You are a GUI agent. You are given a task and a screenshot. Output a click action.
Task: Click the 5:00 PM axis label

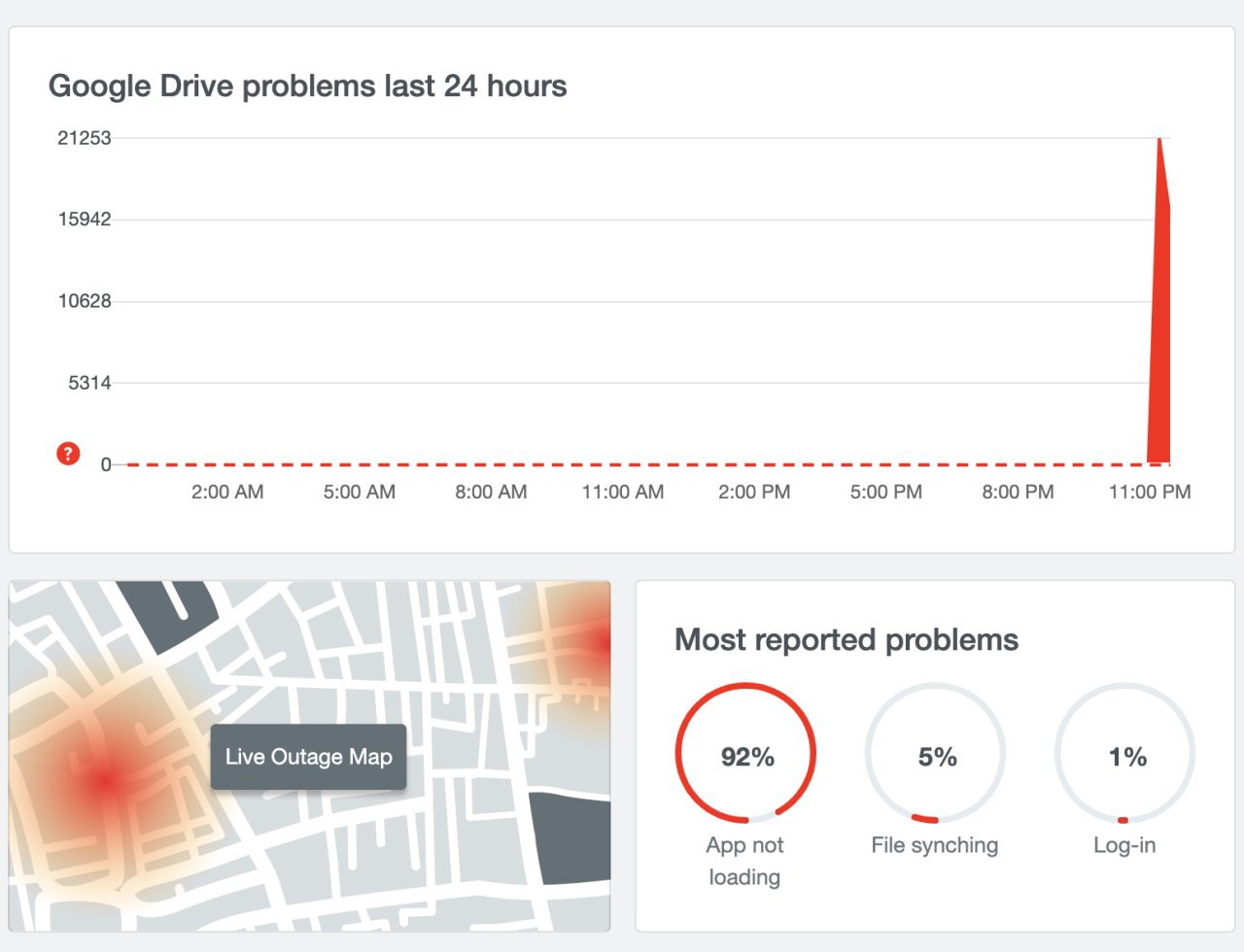[886, 492]
